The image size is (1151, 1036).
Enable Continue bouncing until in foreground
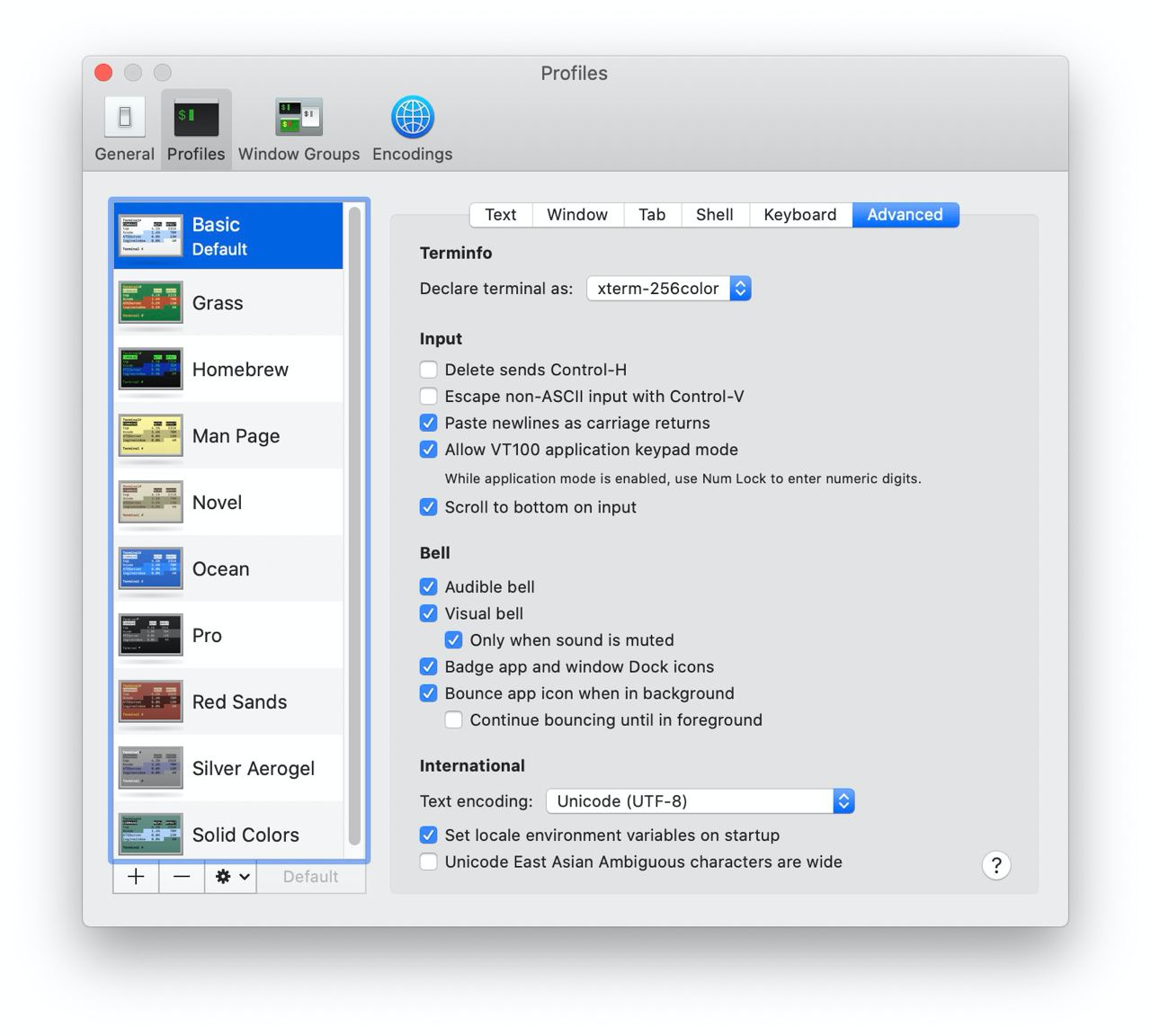point(454,720)
